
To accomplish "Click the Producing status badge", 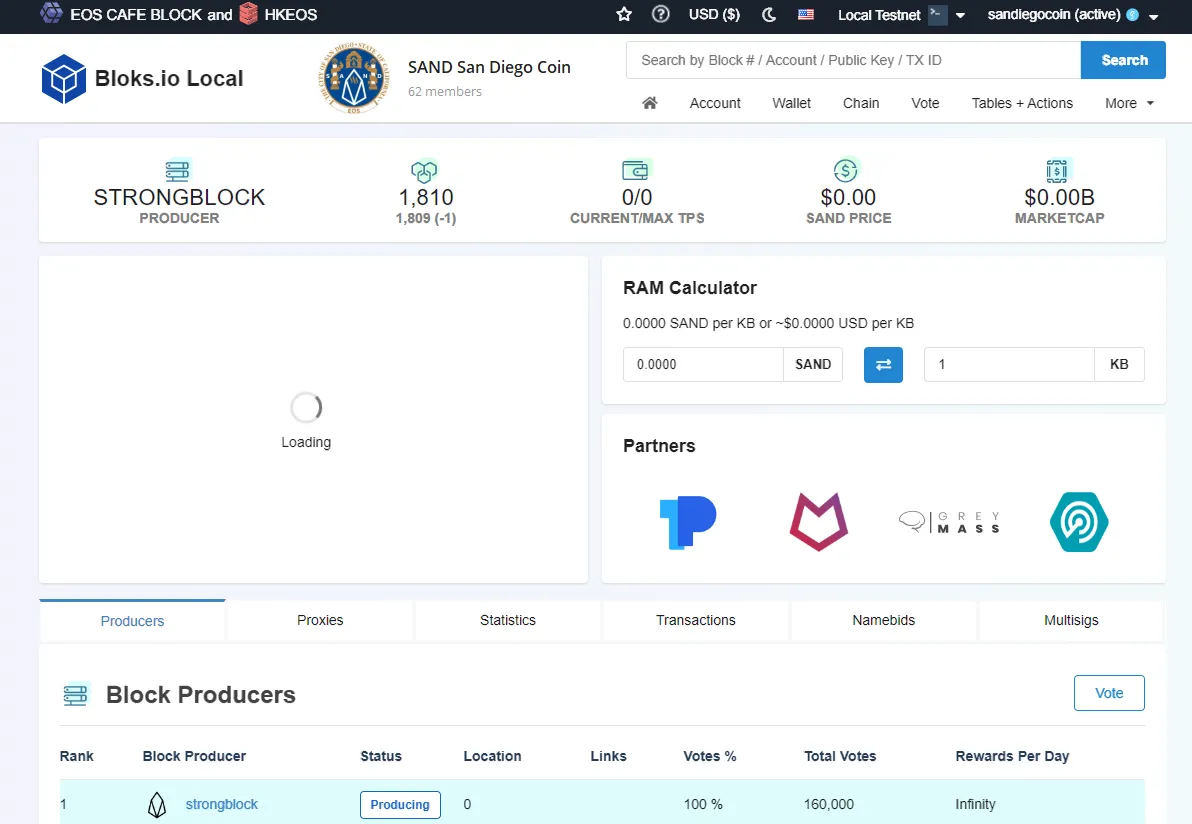I will click(x=400, y=804).
